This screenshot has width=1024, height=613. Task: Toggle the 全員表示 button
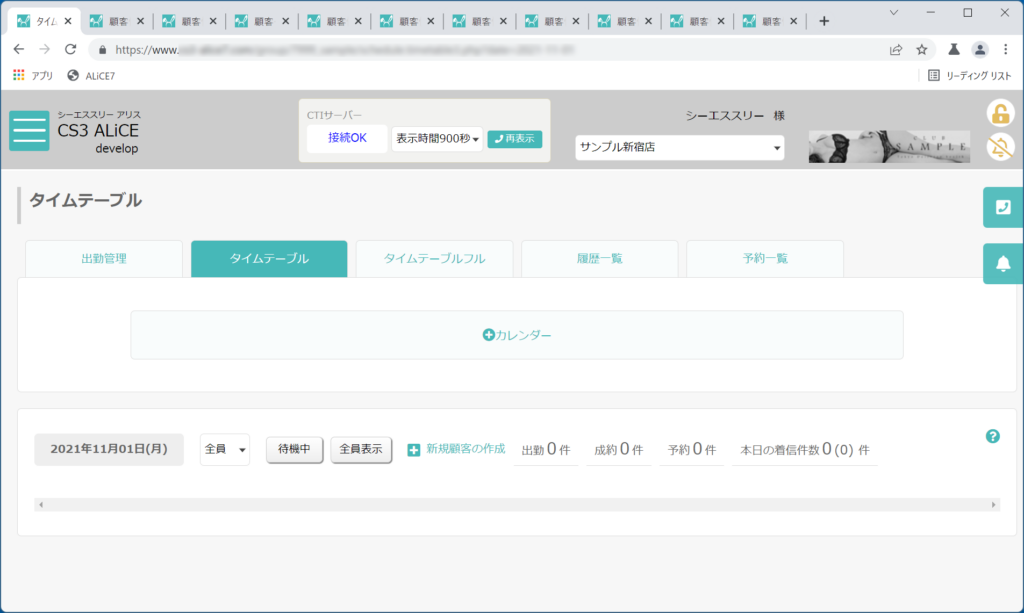pyautogui.click(x=361, y=450)
